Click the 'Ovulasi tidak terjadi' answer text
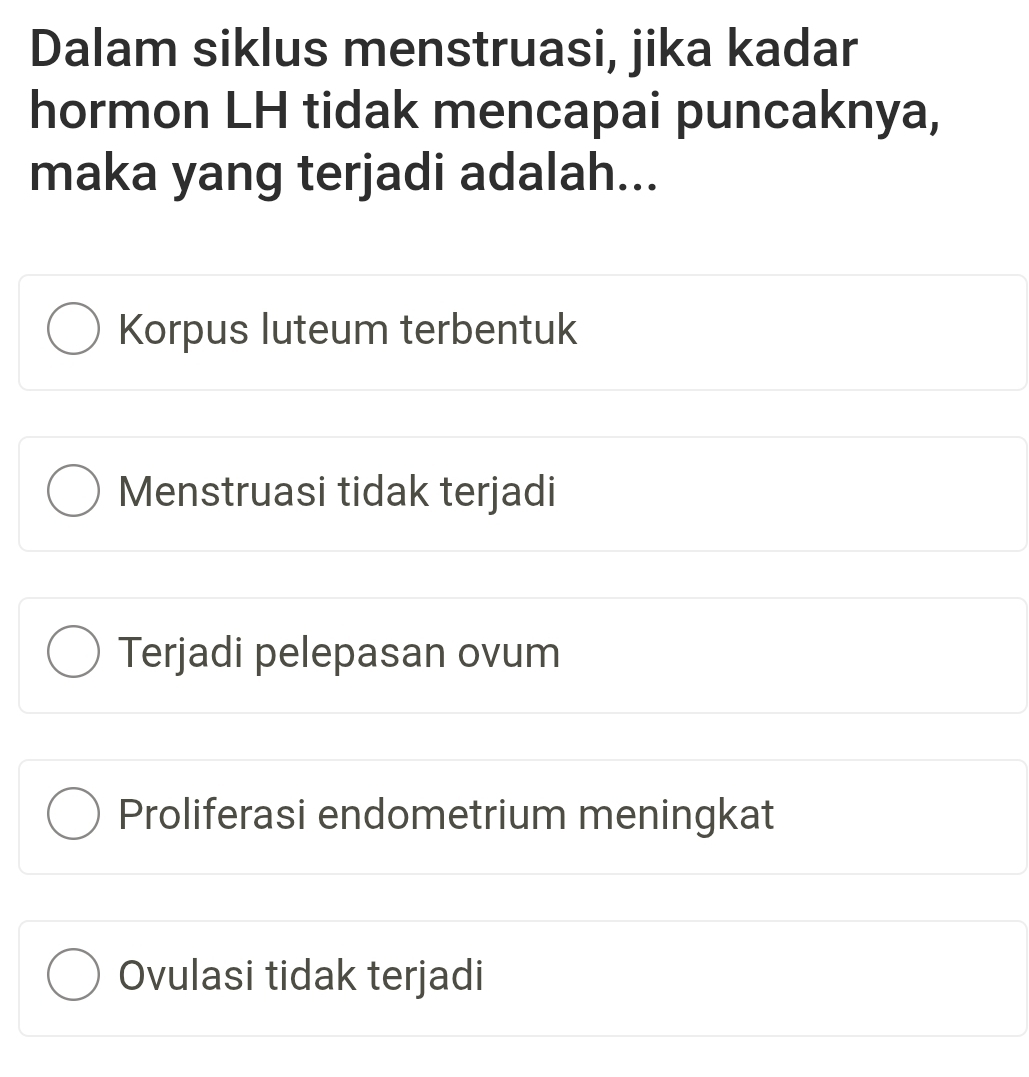1029x1077 pixels. click(301, 976)
